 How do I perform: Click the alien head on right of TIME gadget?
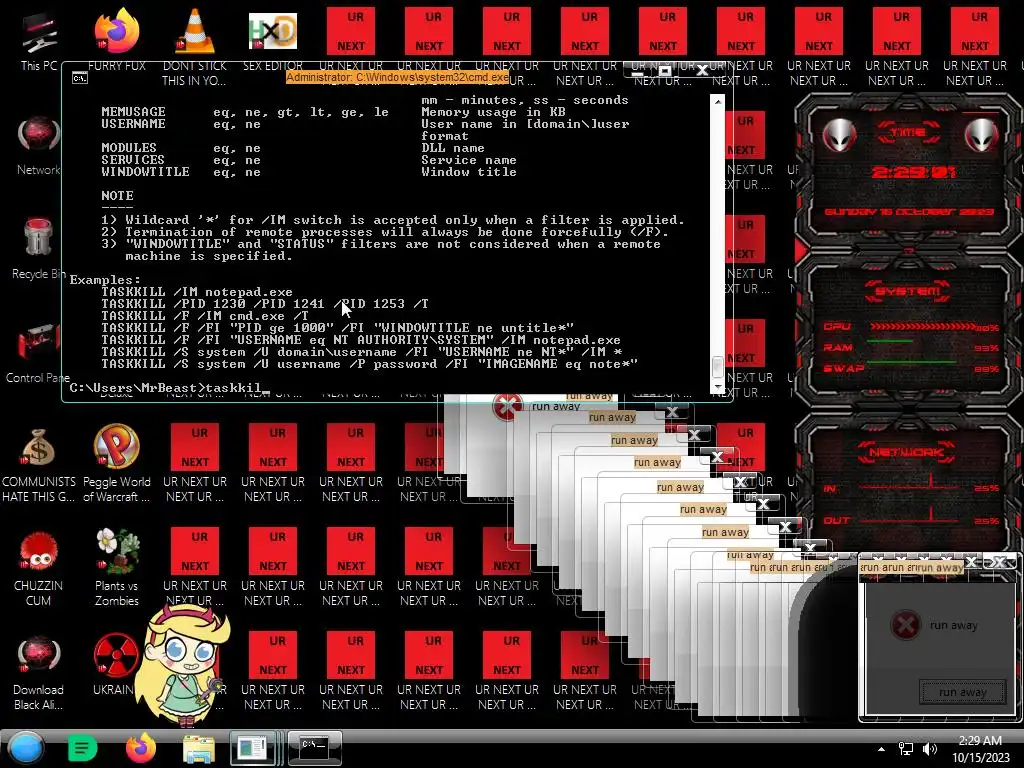(981, 135)
